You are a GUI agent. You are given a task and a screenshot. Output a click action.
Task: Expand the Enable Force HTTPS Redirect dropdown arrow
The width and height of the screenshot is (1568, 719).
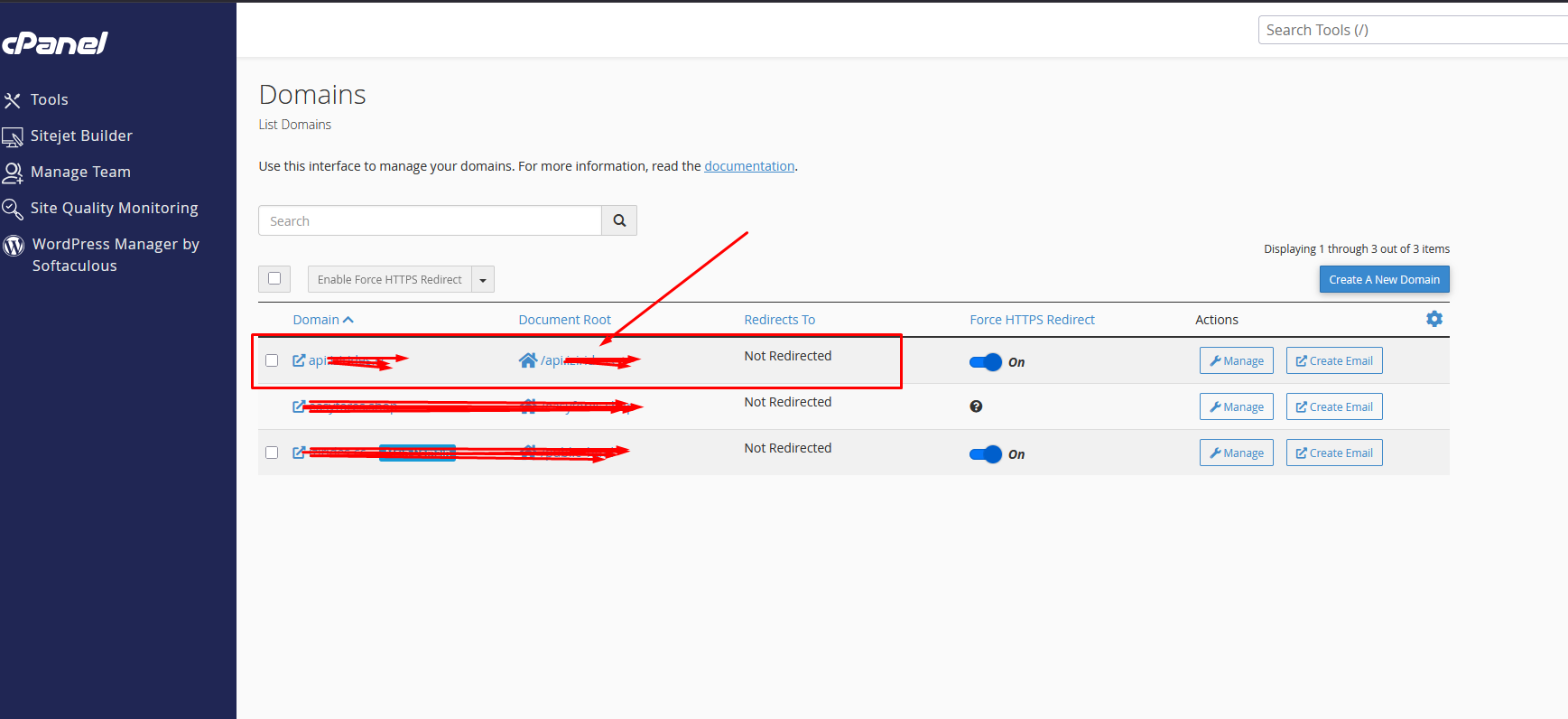[x=483, y=280]
